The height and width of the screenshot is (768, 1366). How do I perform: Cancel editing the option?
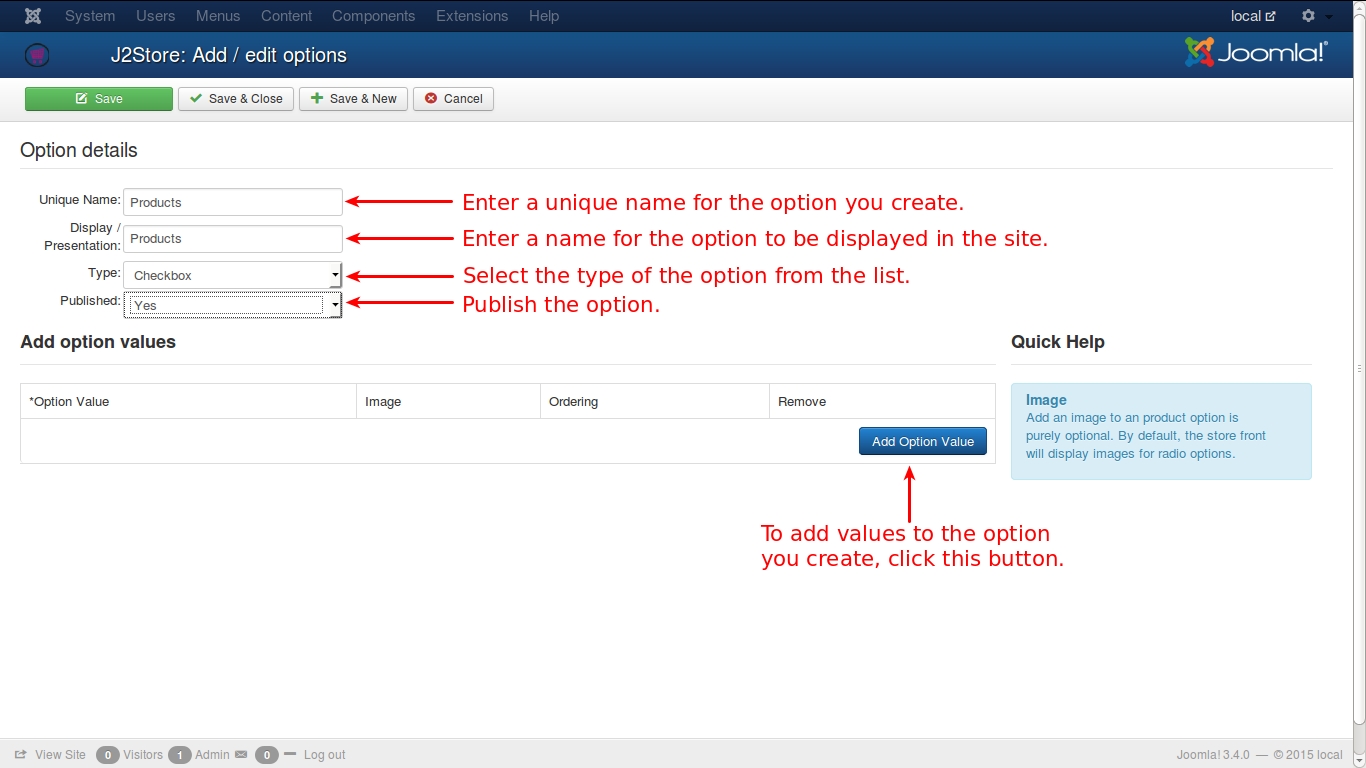453,99
